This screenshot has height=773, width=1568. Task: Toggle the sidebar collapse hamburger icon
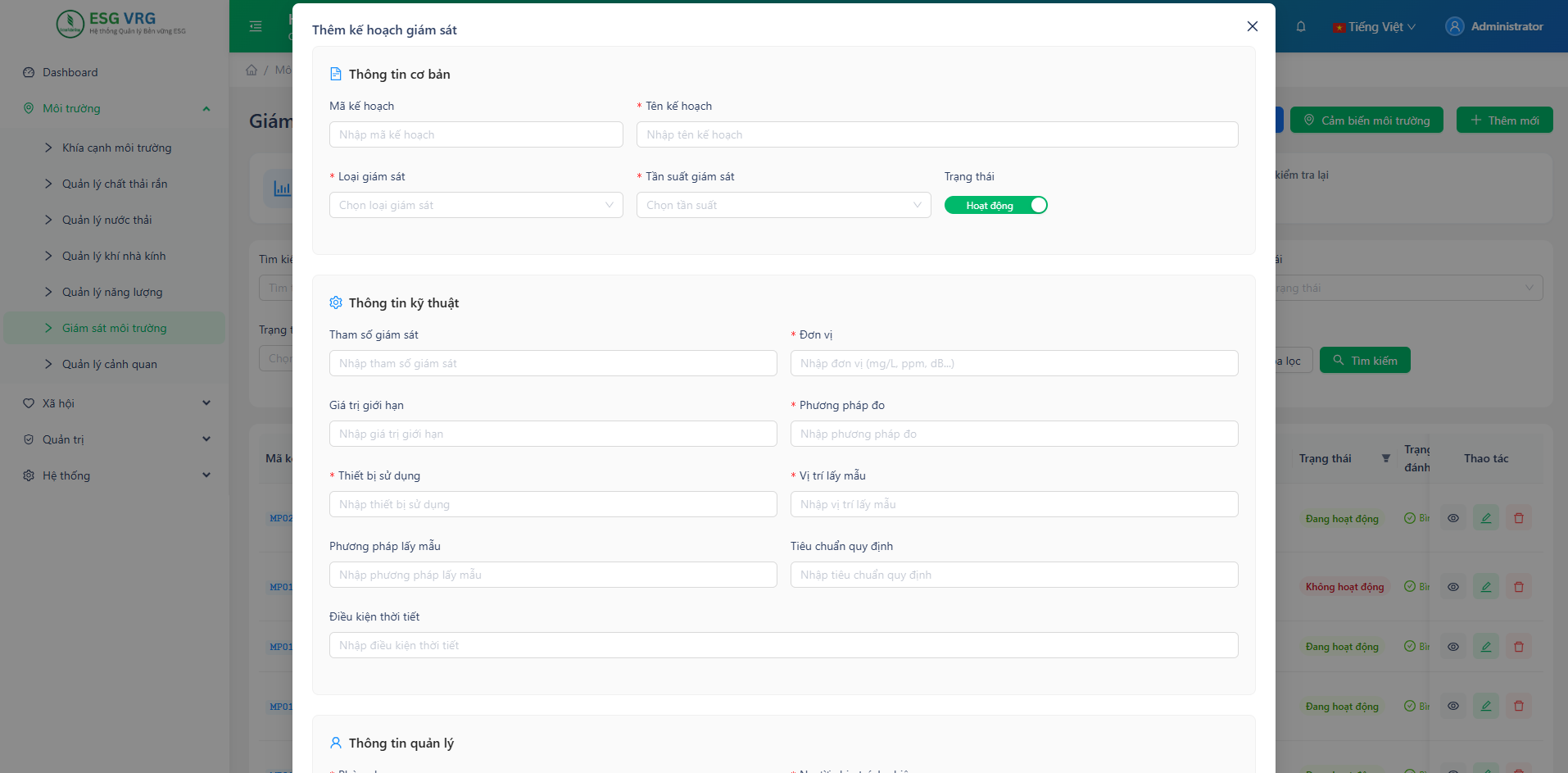pyautogui.click(x=256, y=26)
